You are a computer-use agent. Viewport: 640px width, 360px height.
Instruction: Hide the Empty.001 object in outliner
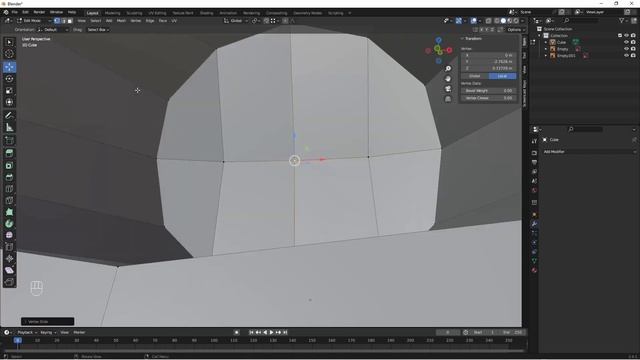pyautogui.click(x=627, y=56)
